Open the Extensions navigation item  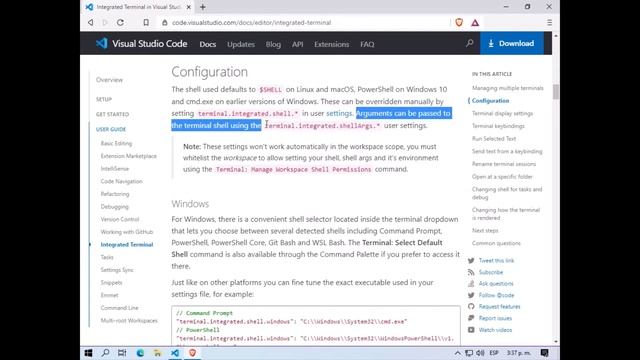pos(331,44)
